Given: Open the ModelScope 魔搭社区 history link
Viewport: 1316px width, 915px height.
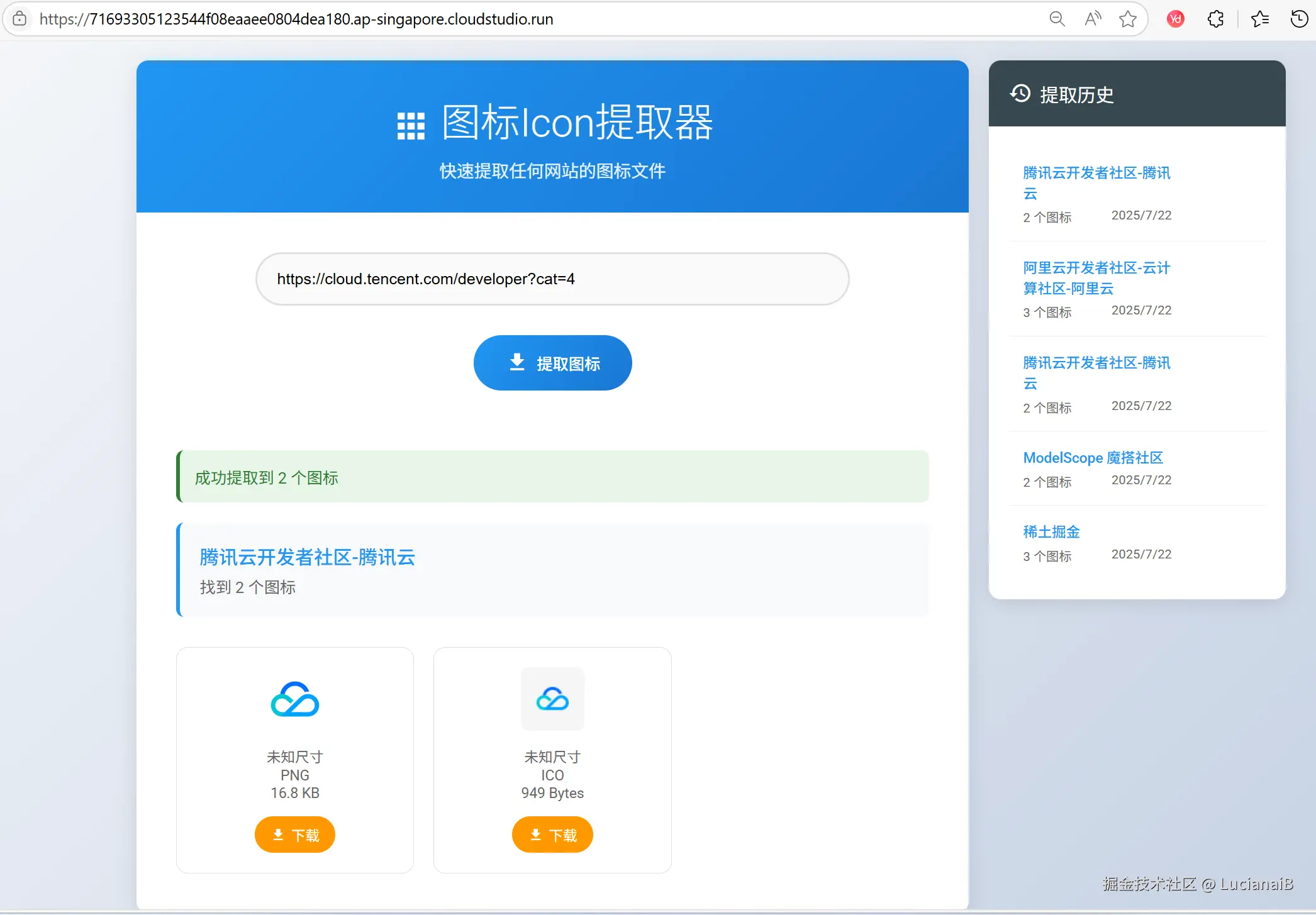Looking at the screenshot, I should tap(1093, 457).
